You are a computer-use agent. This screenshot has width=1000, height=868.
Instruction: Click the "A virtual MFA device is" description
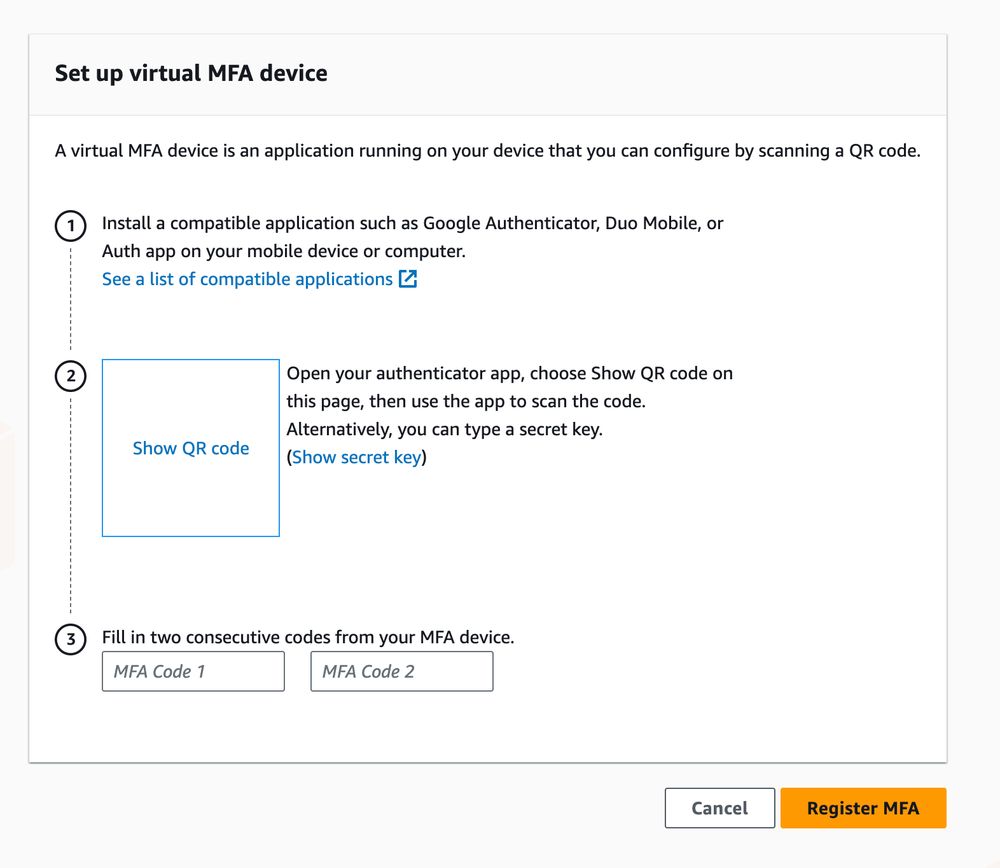pyautogui.click(x=487, y=152)
